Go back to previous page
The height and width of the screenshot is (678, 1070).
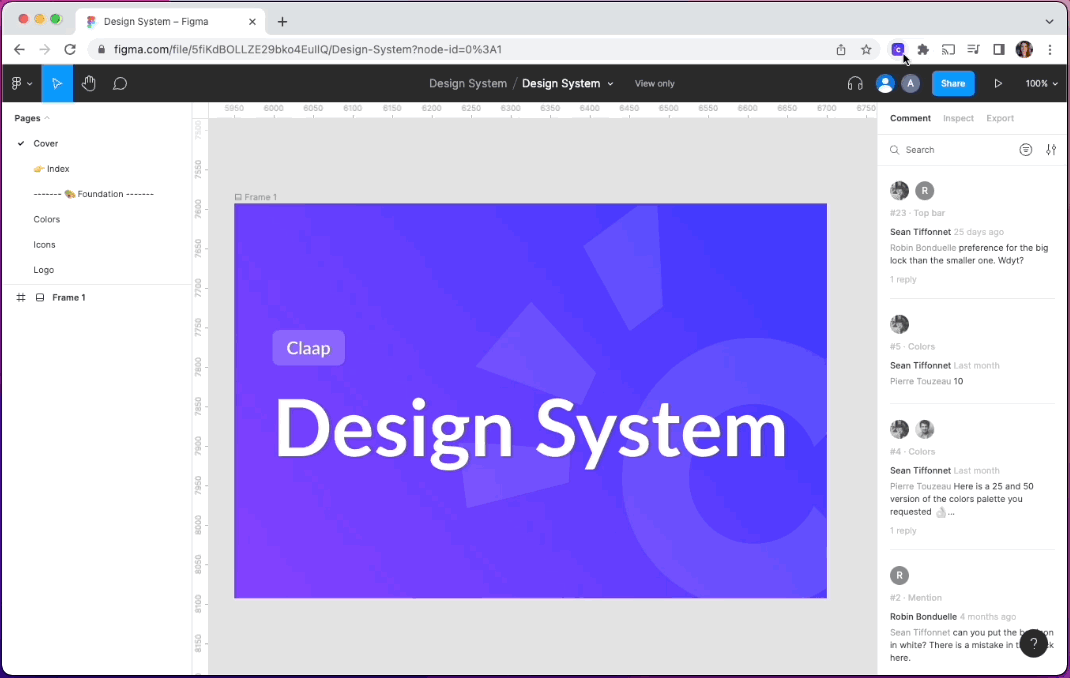19,49
